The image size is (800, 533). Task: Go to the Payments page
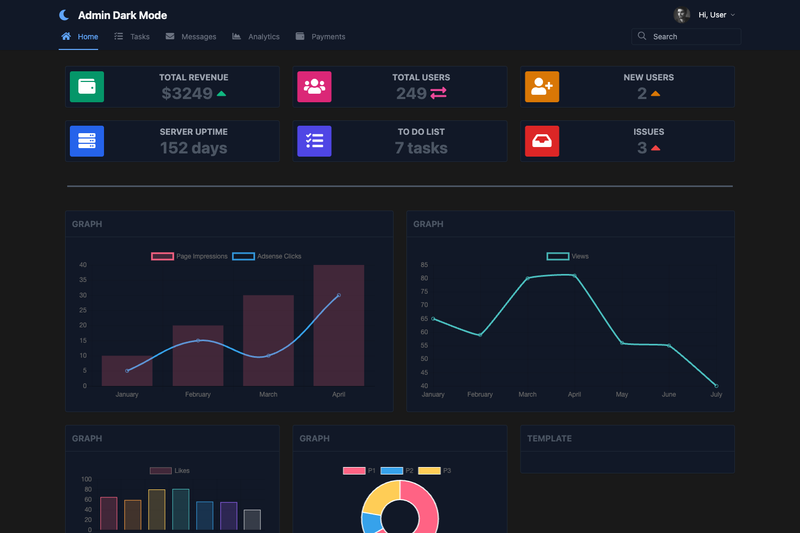pos(320,37)
